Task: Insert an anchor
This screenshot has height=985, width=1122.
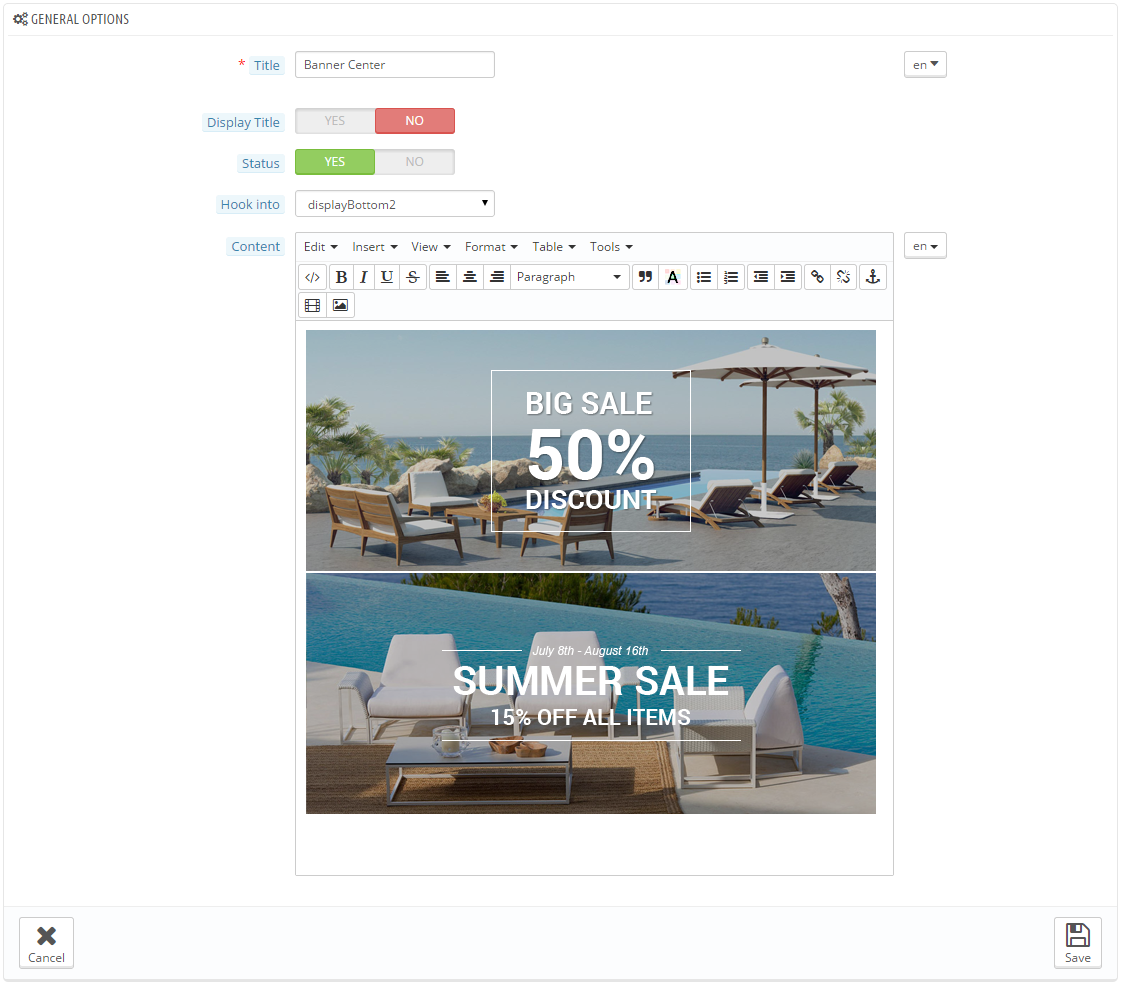Action: 873,278
